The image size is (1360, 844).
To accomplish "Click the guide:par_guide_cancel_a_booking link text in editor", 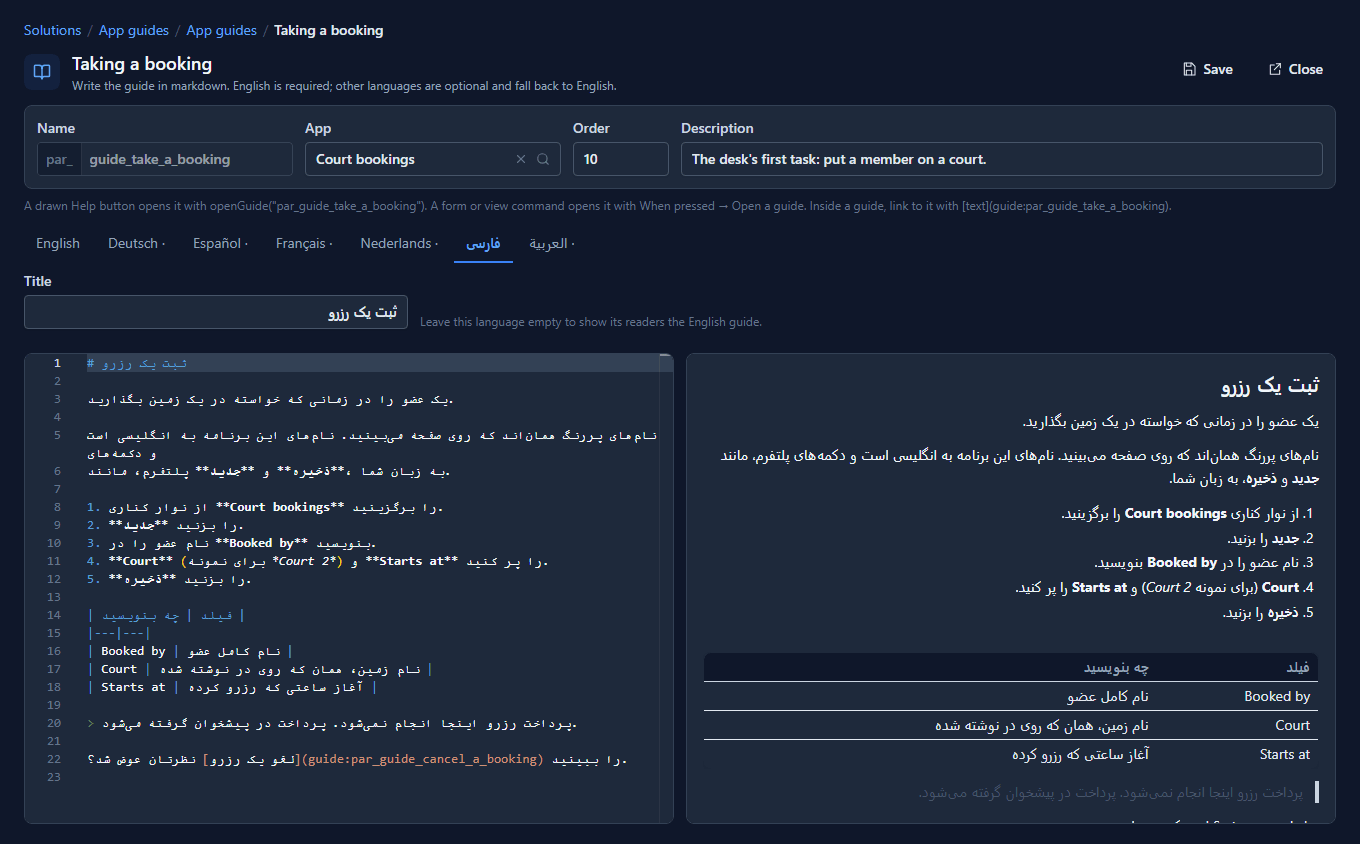I will [x=420, y=759].
